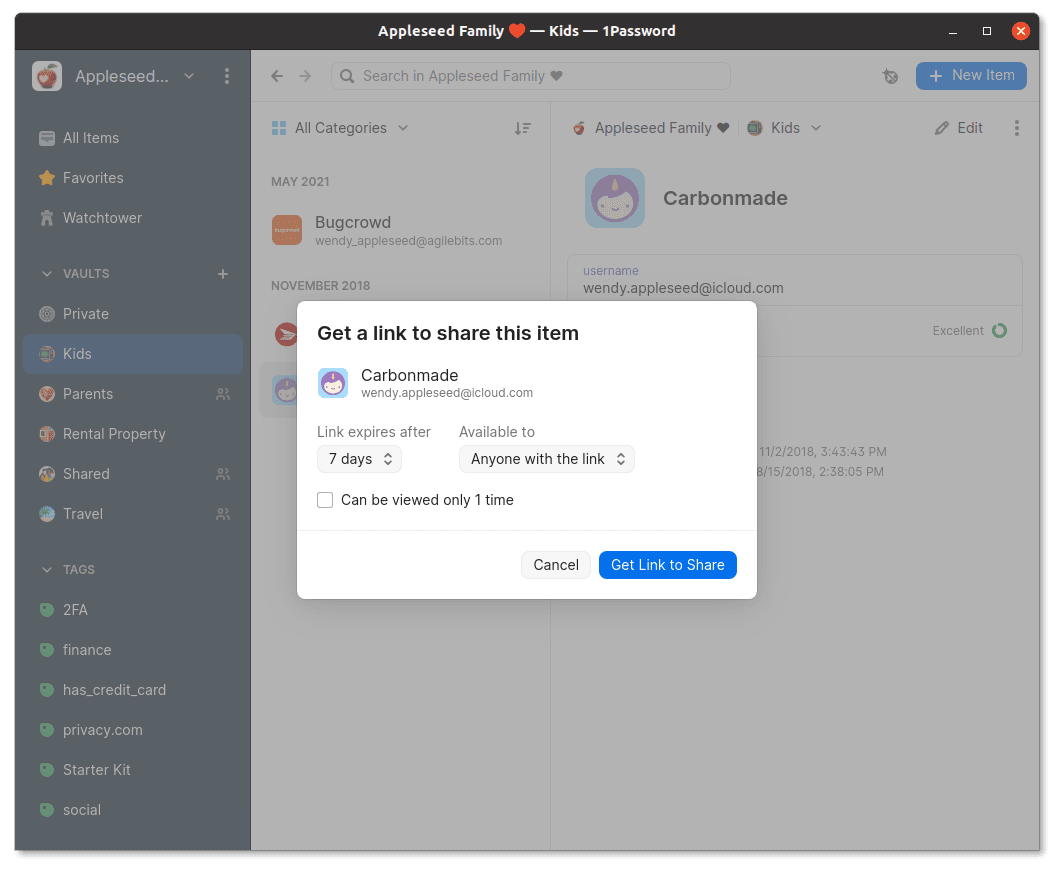Create a New Item
Image resolution: width=1058 pixels, height=869 pixels.
971,76
